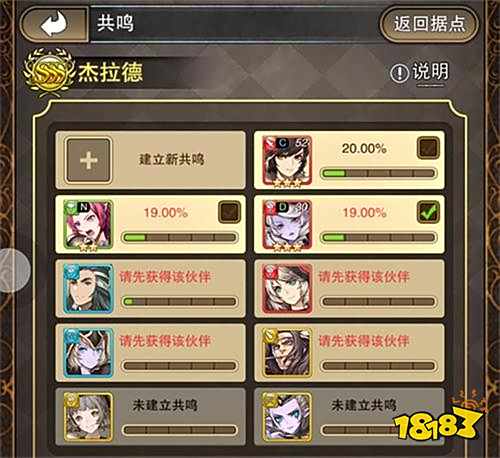Select the pink-haired N-rank hero portrait
The image size is (500, 458).
point(88,225)
